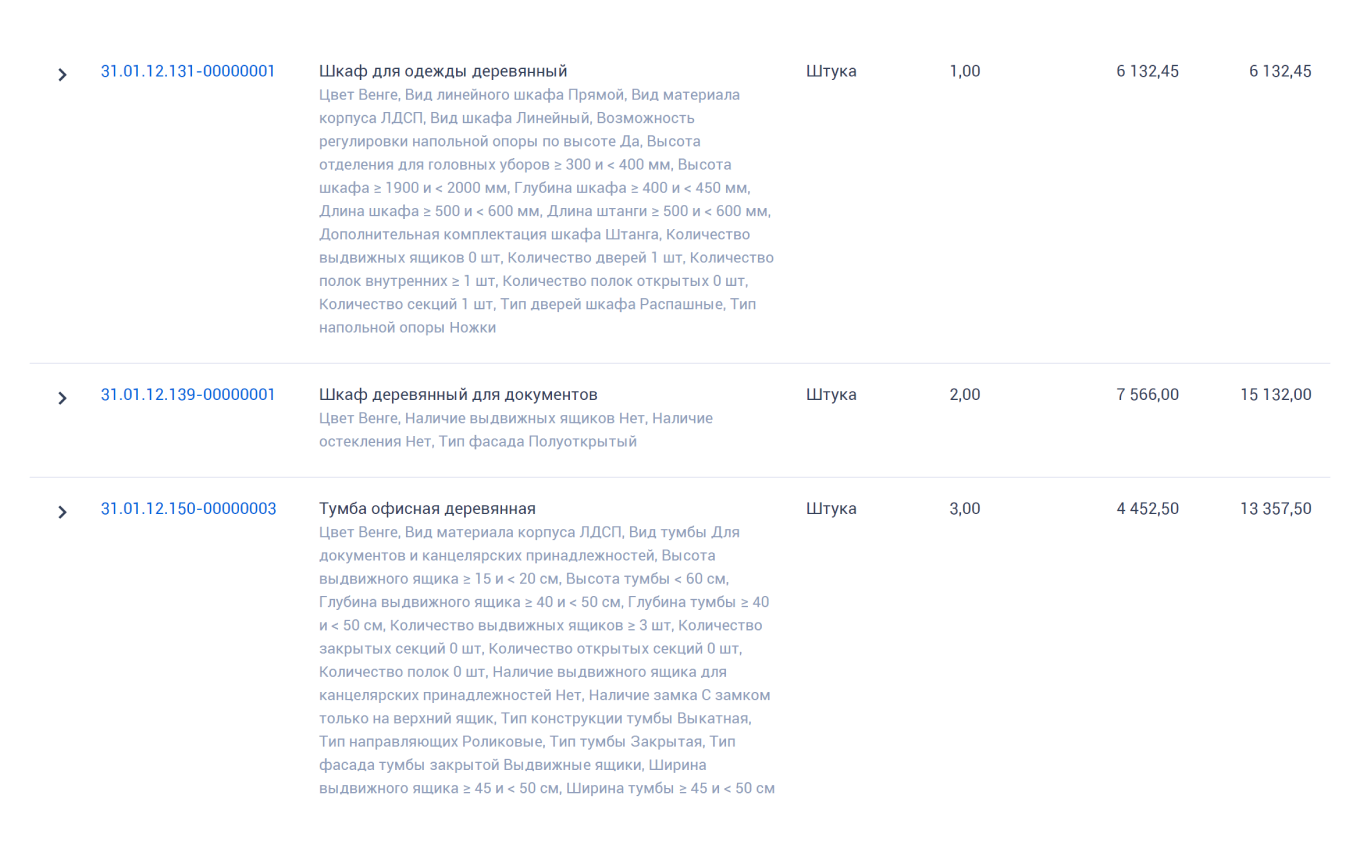This screenshot has width=1360, height=860.
Task: Expand the wooden document cabinet row
Action: [62, 398]
